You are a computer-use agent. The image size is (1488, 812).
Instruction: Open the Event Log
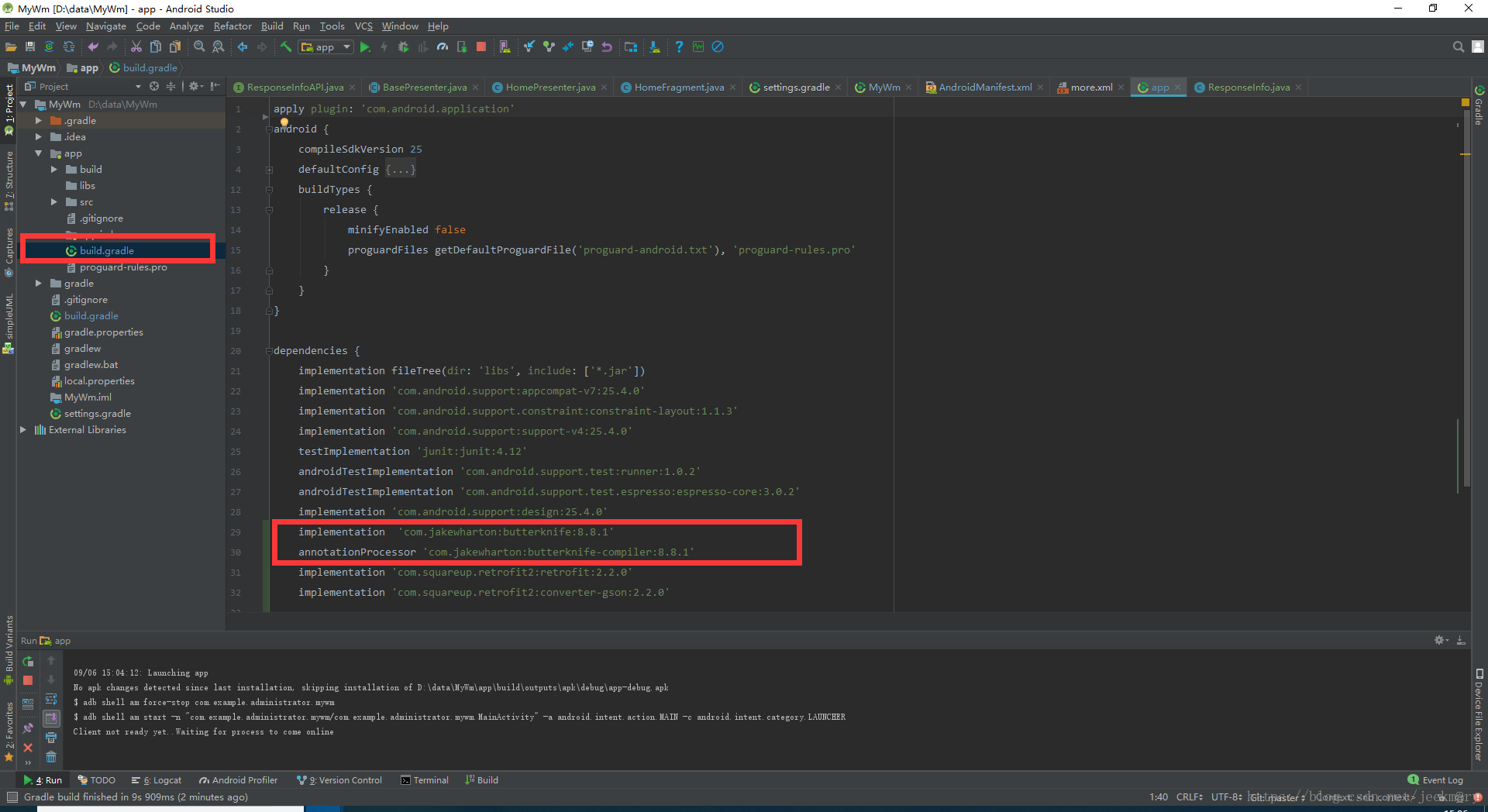[1435, 780]
